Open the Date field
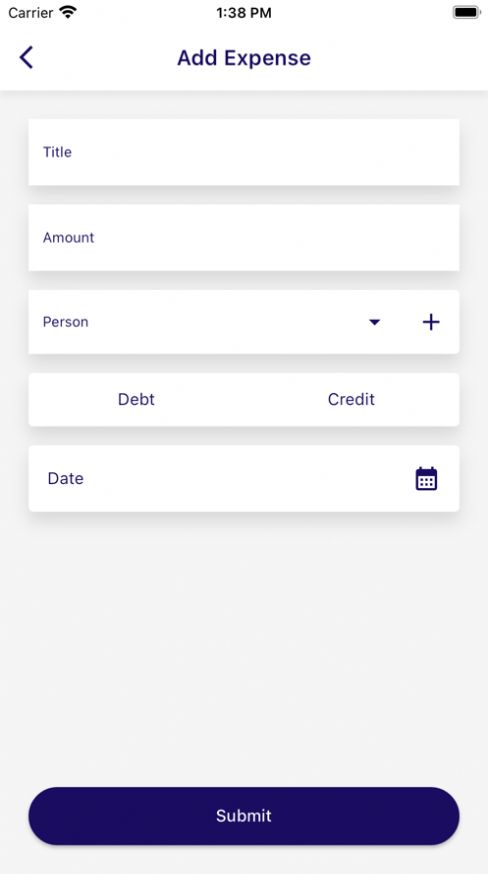The height and width of the screenshot is (874, 488). tap(244, 478)
